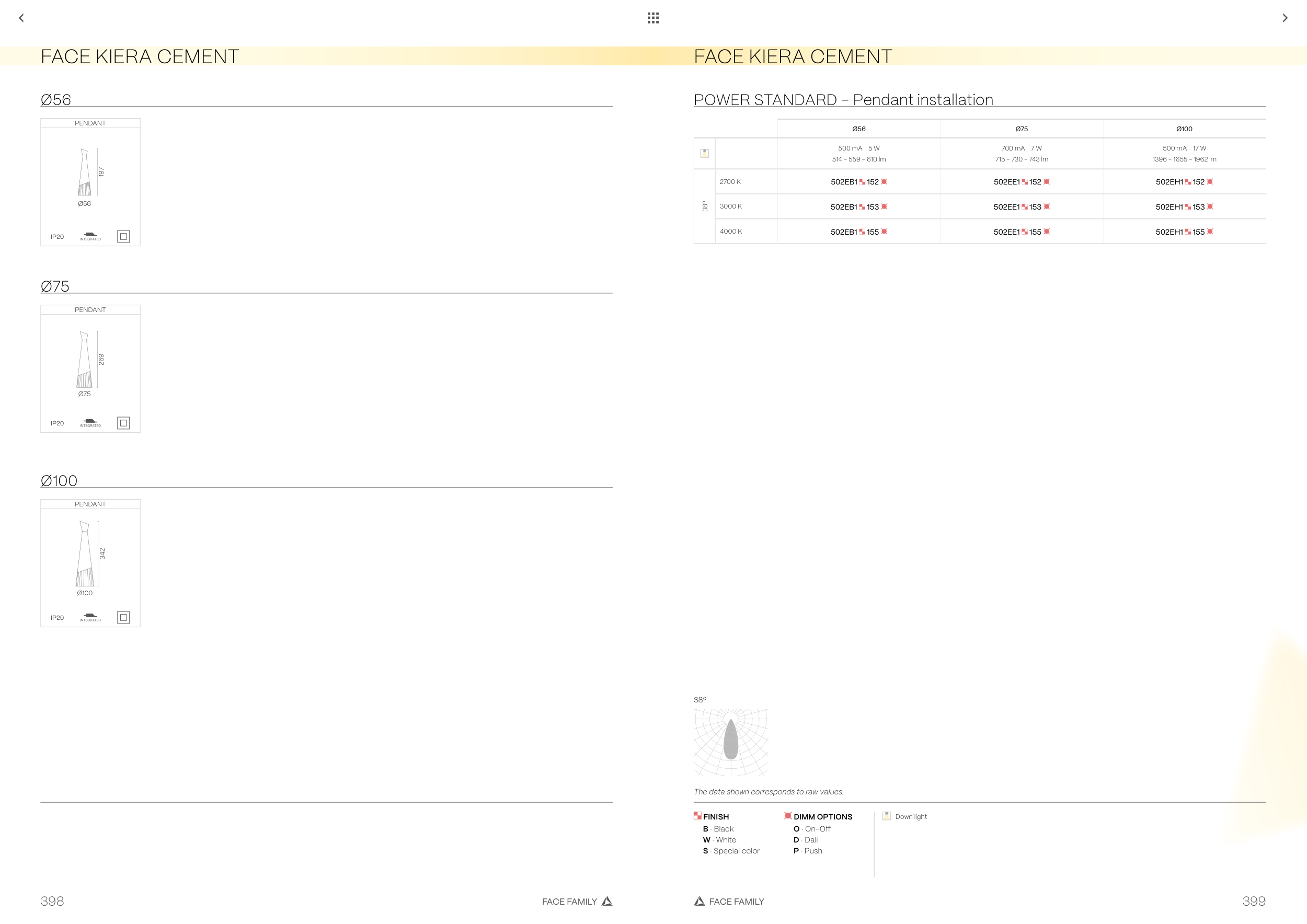This screenshot has width=1307, height=924.
Task: Click the Integrated driver icon in Ø56 box
Action: (x=90, y=236)
